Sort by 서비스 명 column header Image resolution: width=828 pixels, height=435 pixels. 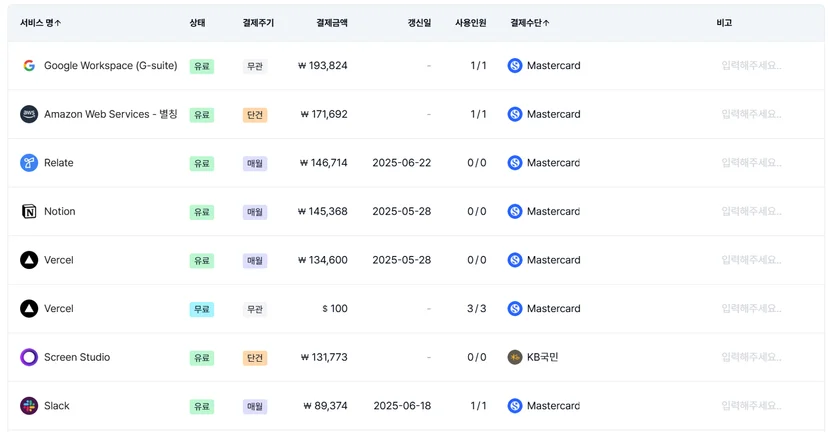(41, 23)
